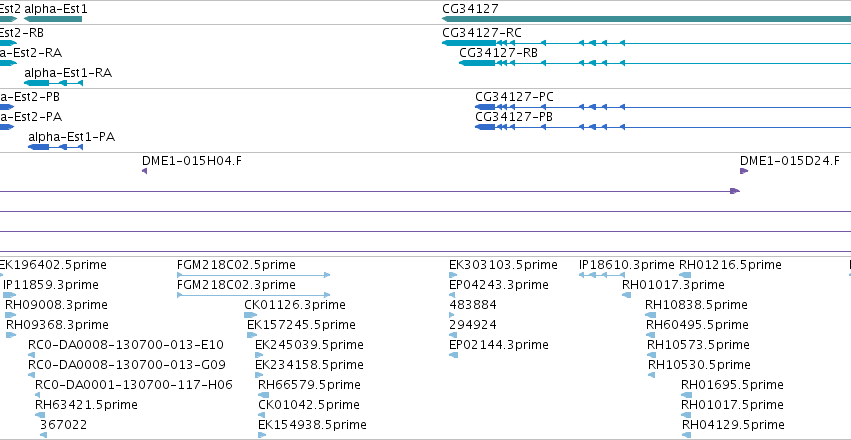This screenshot has height=440, width=851.
Task: Select the FGM218C02.5prime EST span
Action: [253, 275]
